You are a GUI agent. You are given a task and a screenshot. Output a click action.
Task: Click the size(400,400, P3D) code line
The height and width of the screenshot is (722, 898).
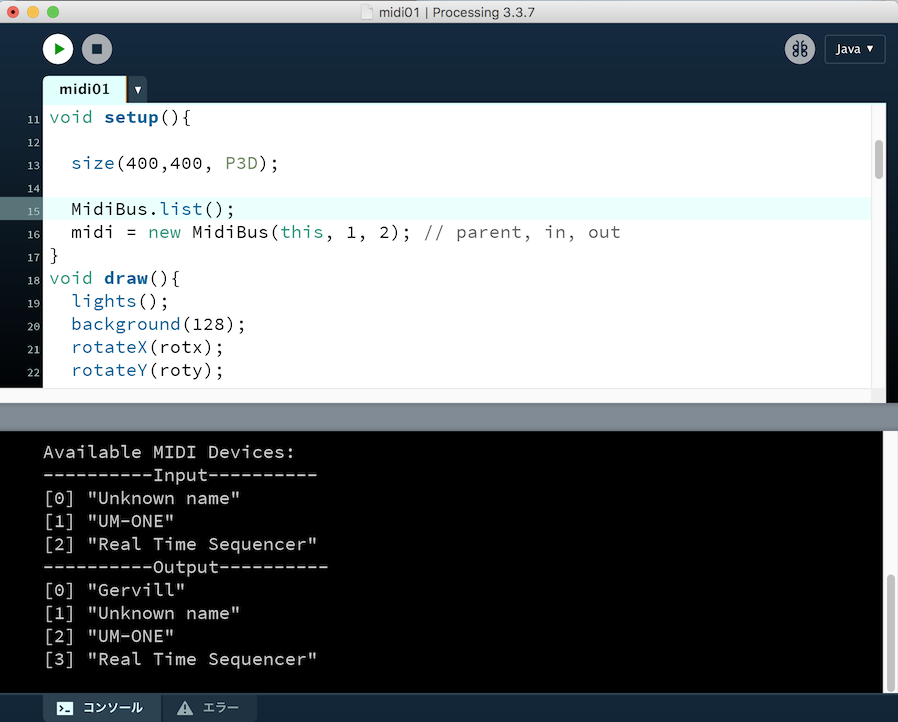[x=174, y=163]
